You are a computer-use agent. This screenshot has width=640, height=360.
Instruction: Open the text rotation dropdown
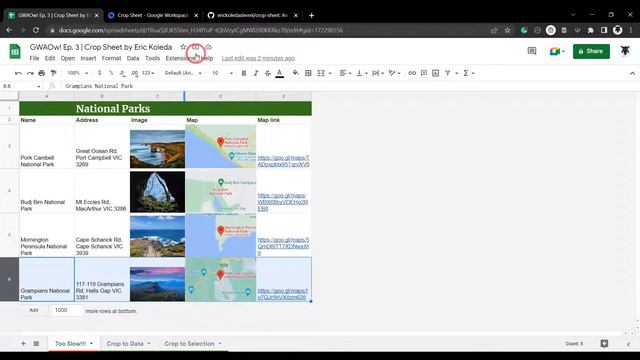(x=394, y=73)
